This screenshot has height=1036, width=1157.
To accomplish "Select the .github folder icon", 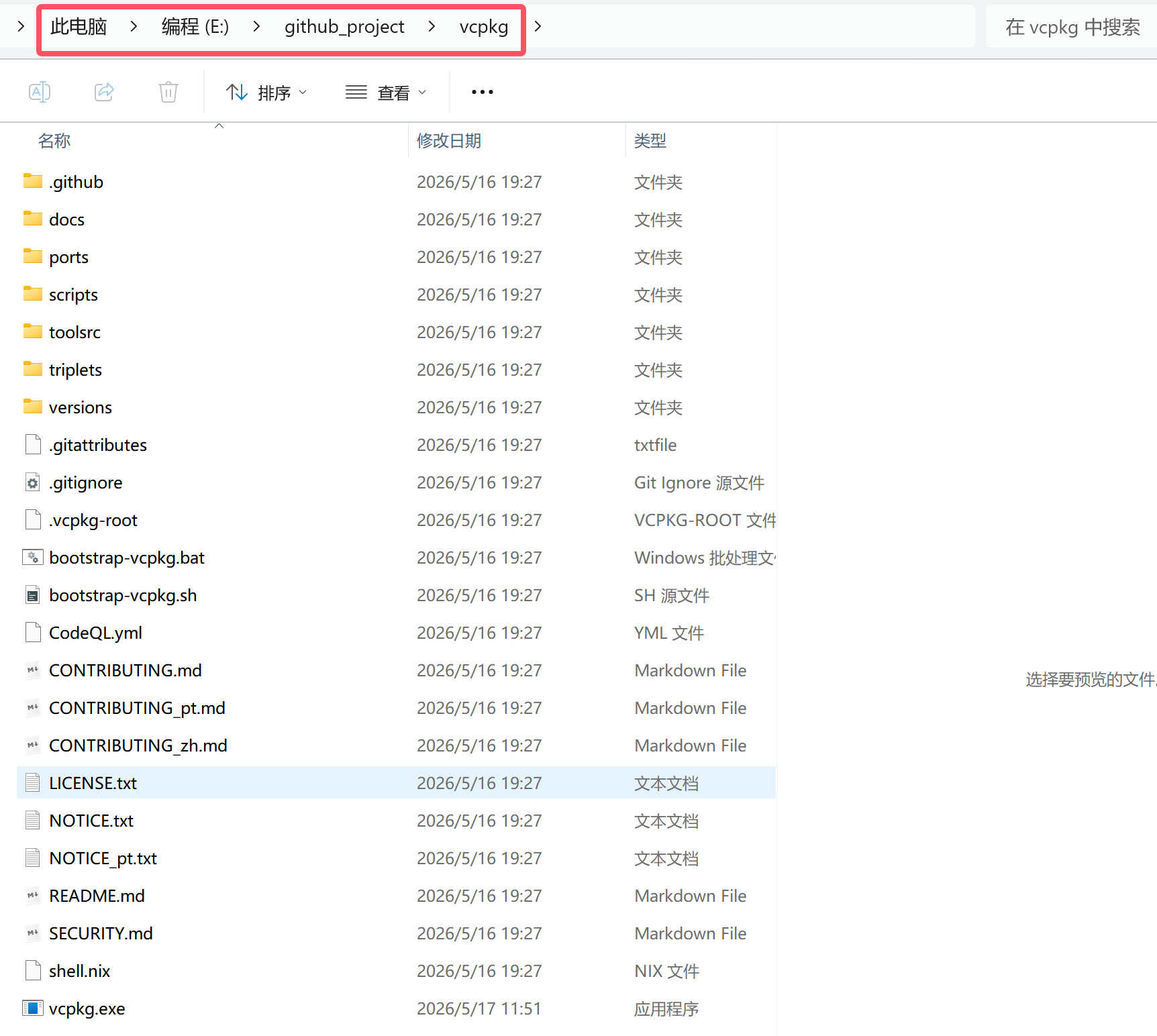I will point(33,181).
